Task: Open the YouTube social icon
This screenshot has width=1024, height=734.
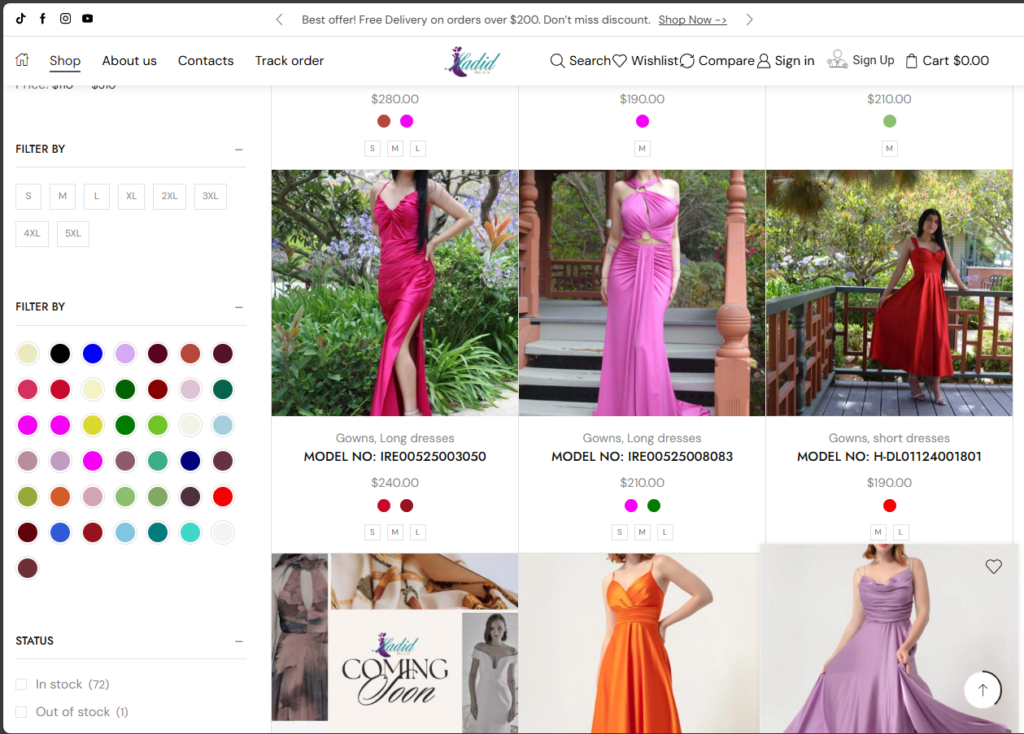Action: (x=88, y=19)
